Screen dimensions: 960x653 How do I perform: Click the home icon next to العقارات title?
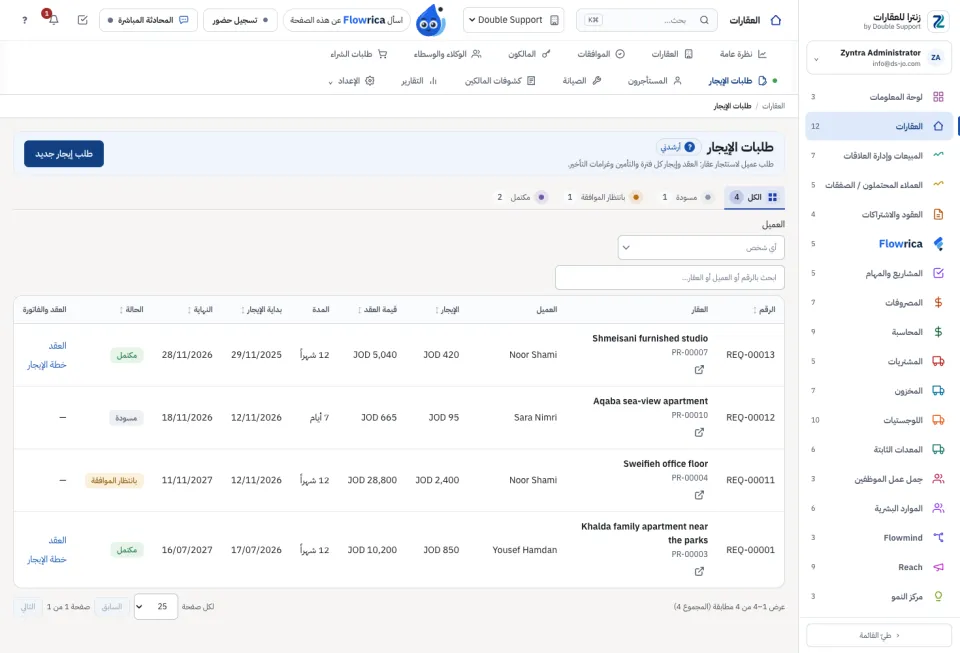776,20
